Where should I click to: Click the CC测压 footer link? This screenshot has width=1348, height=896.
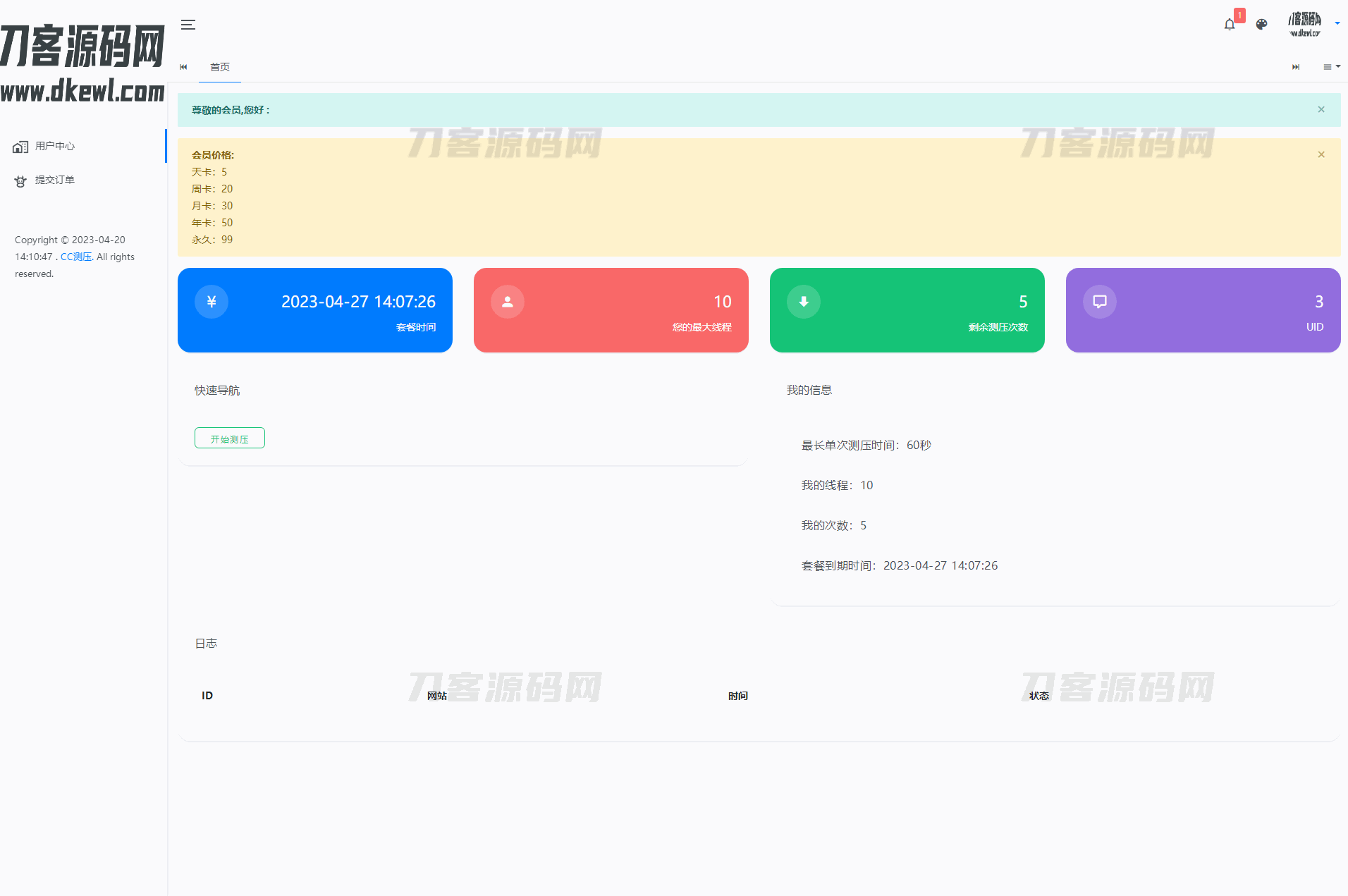pyautogui.click(x=76, y=257)
